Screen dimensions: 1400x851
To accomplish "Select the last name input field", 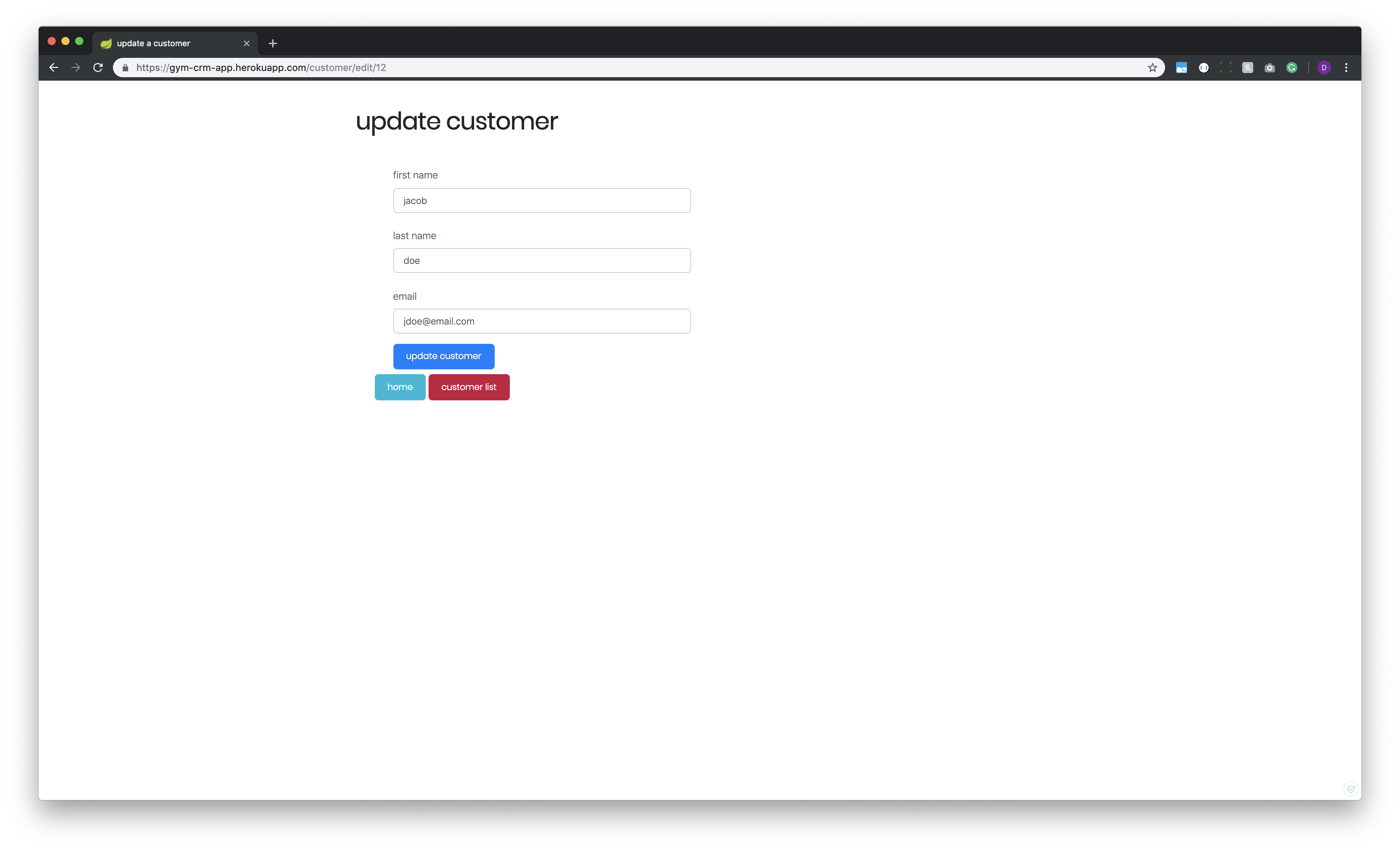I will tap(541, 260).
